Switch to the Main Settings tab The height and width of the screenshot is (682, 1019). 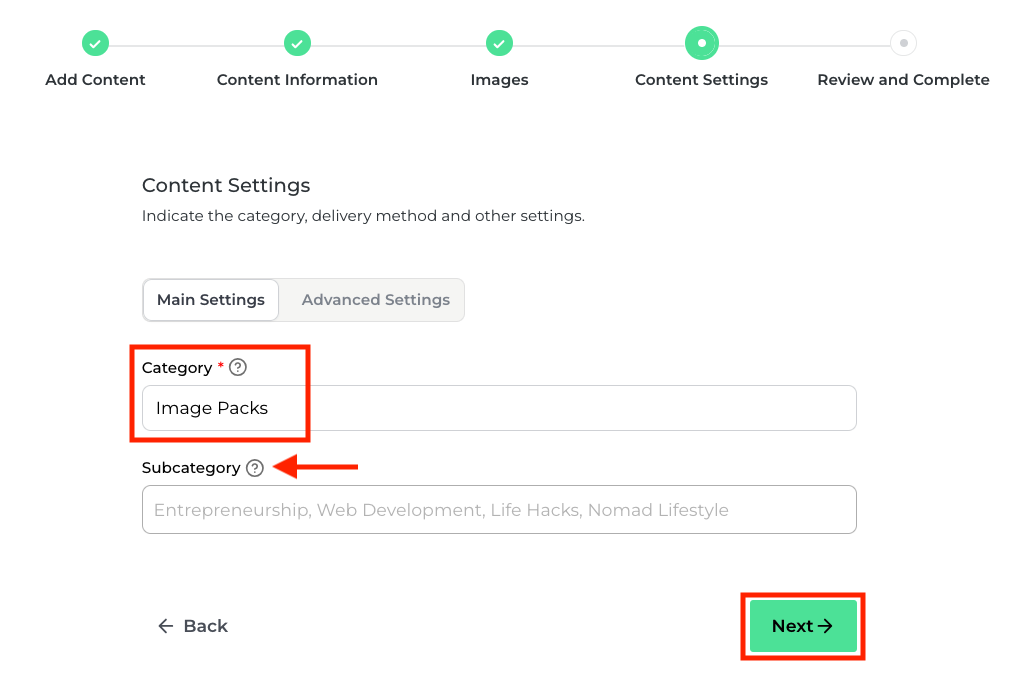(211, 300)
